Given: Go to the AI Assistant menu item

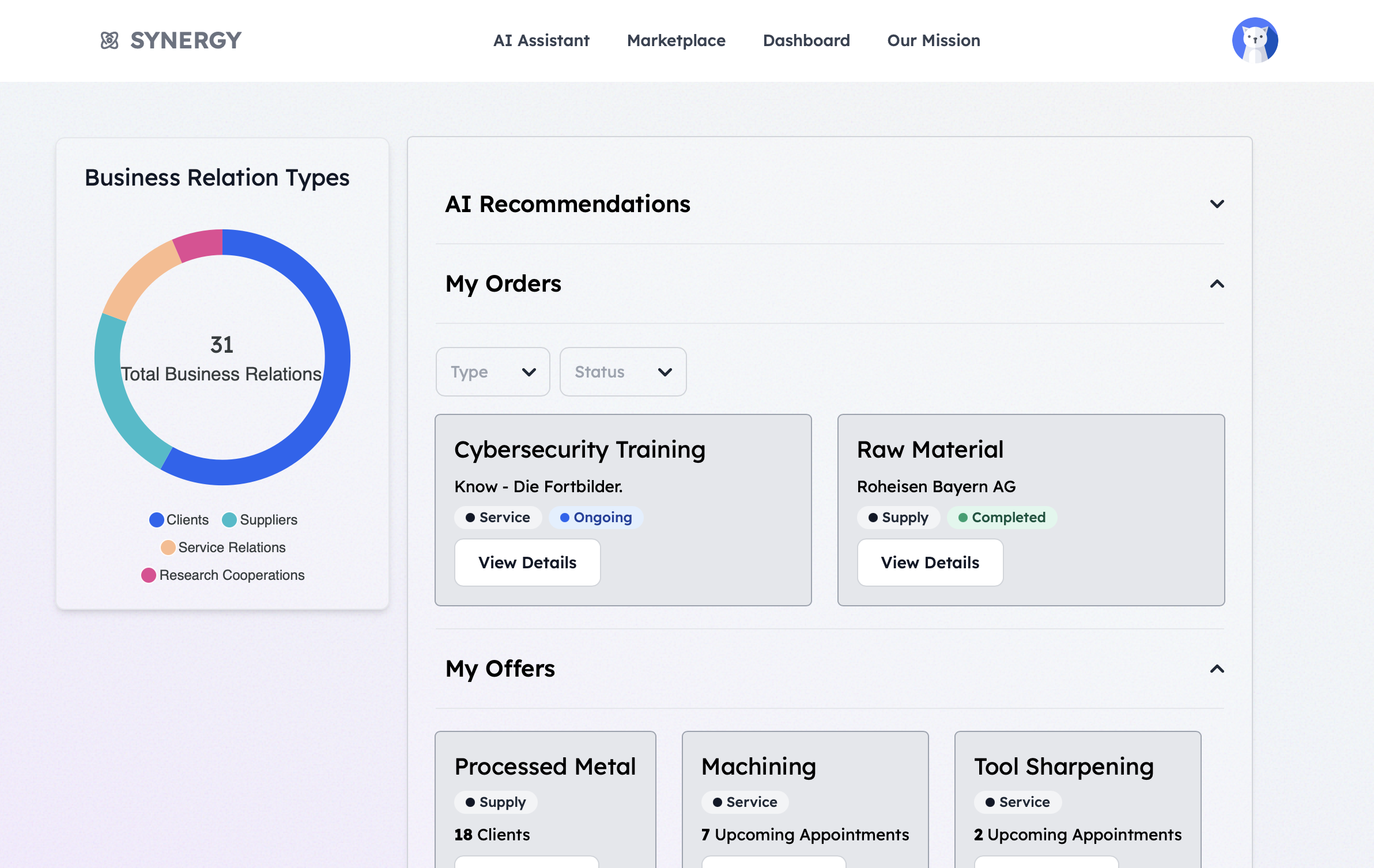Looking at the screenshot, I should pyautogui.click(x=541, y=40).
